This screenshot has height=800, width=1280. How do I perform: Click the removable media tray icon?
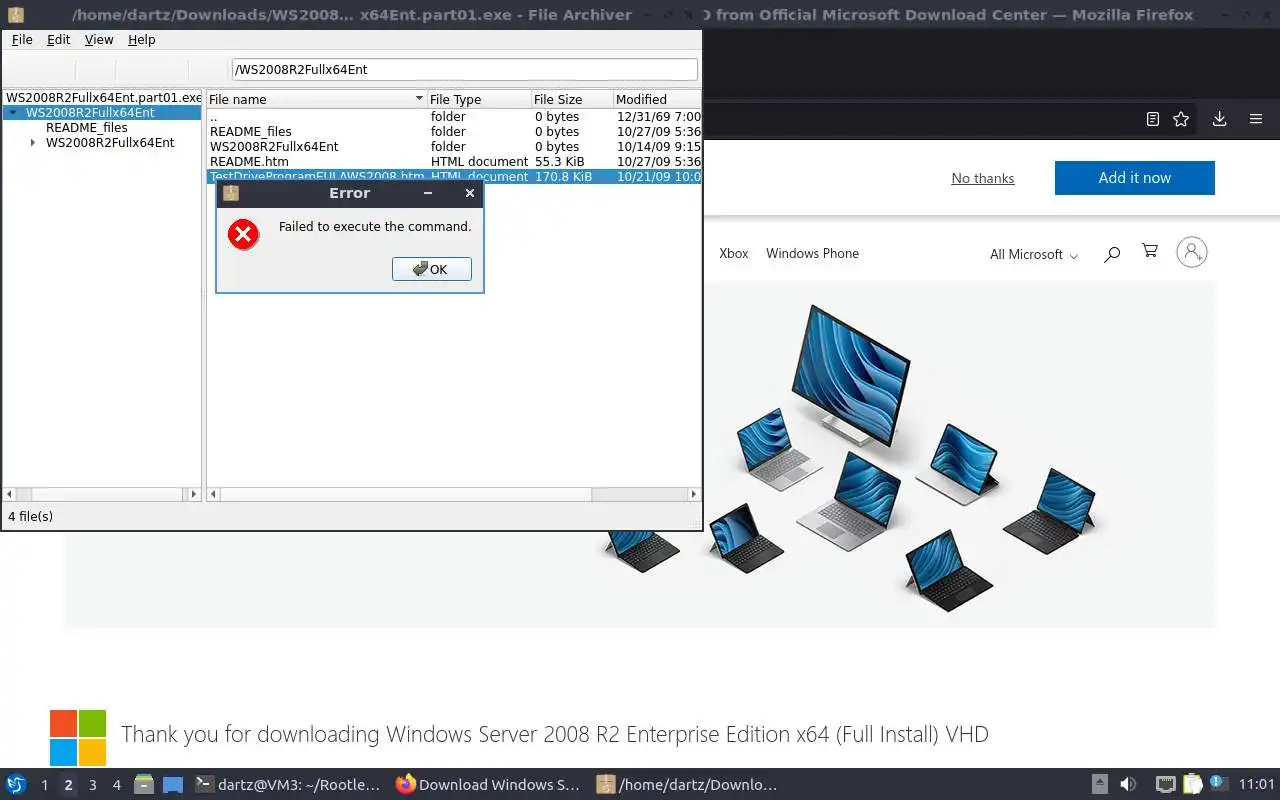pos(1099,785)
